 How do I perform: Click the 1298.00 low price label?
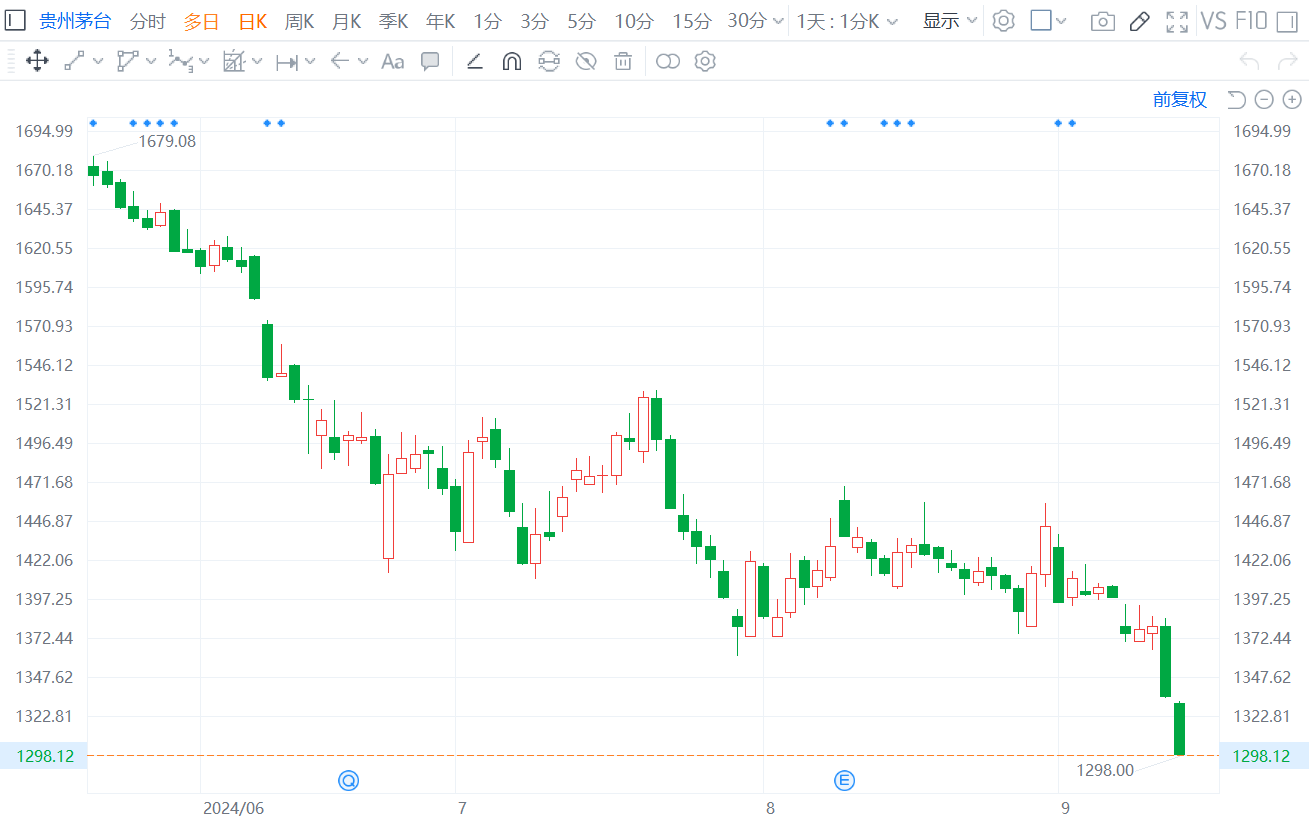[x=1105, y=770]
